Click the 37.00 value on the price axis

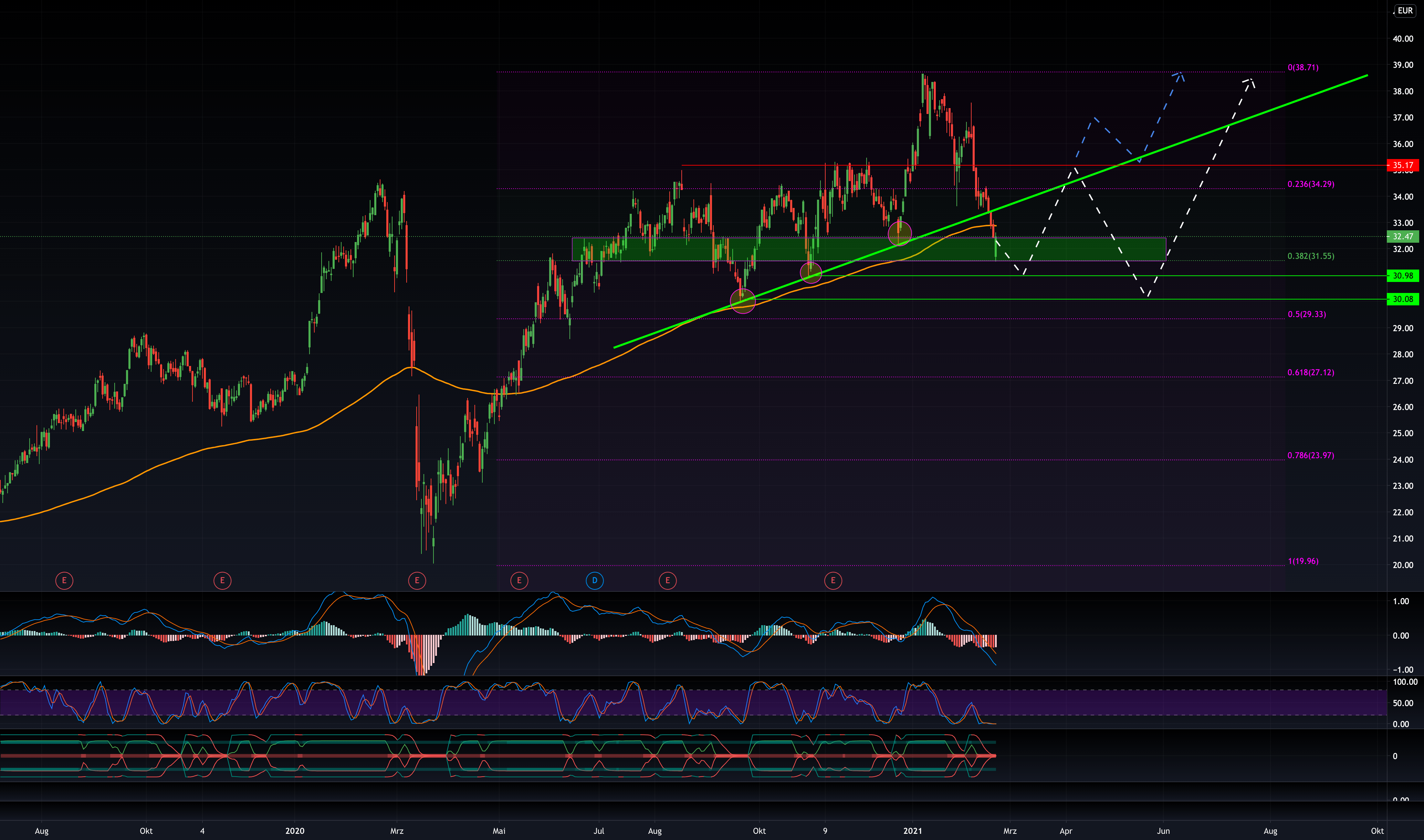tap(1403, 118)
